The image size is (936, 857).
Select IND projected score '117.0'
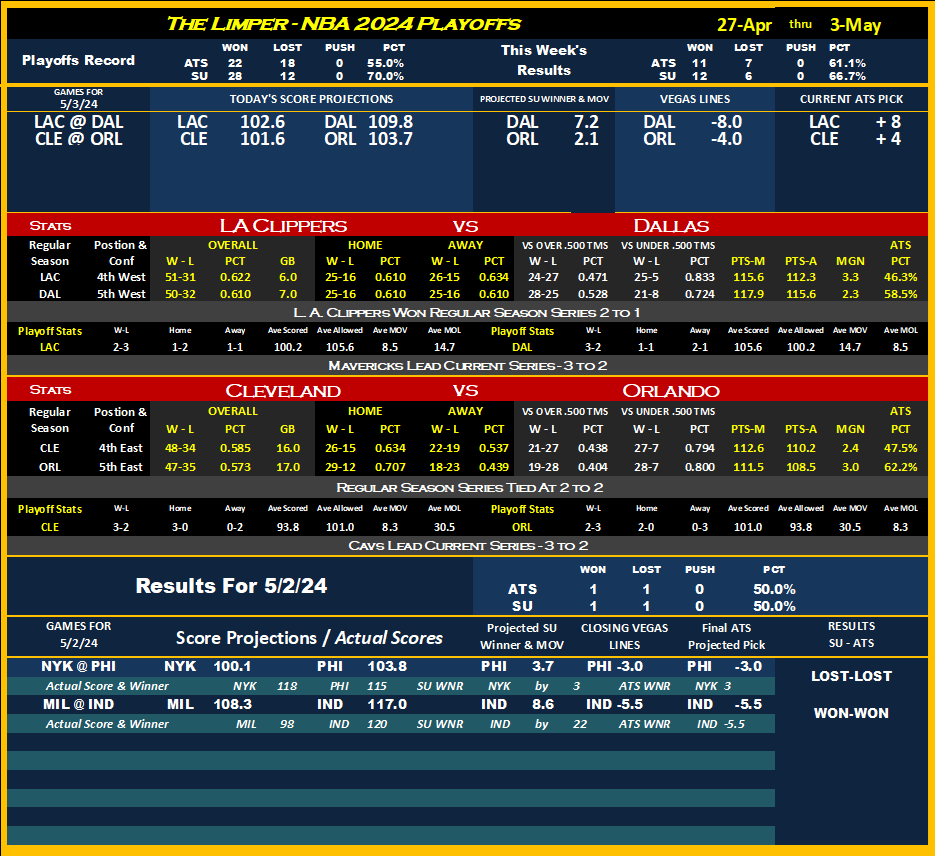387,704
